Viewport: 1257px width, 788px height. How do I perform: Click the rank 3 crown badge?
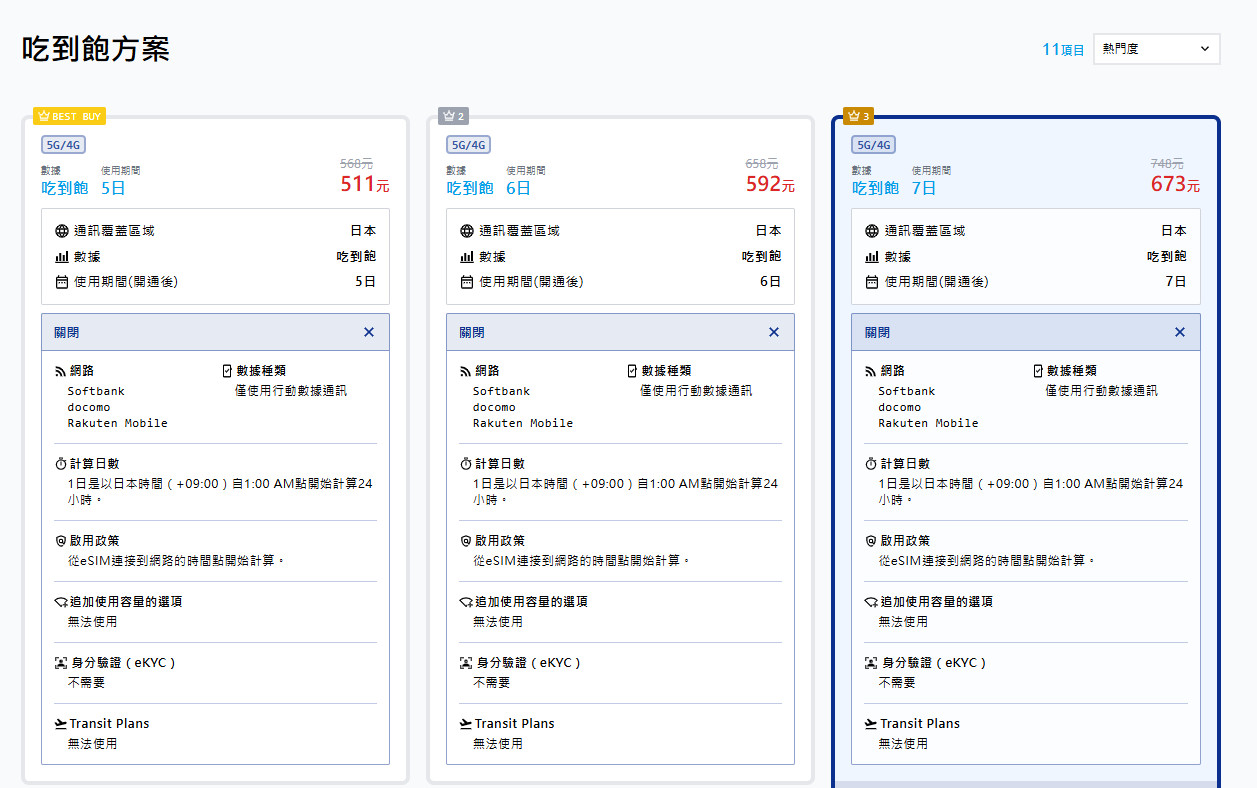[858, 116]
